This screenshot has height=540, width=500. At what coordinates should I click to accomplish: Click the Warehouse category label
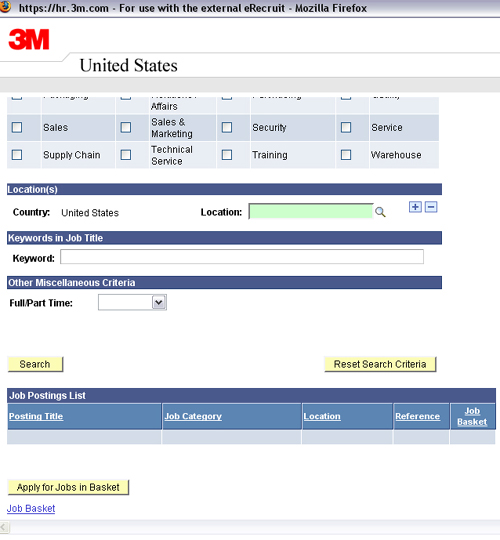click(x=396, y=155)
